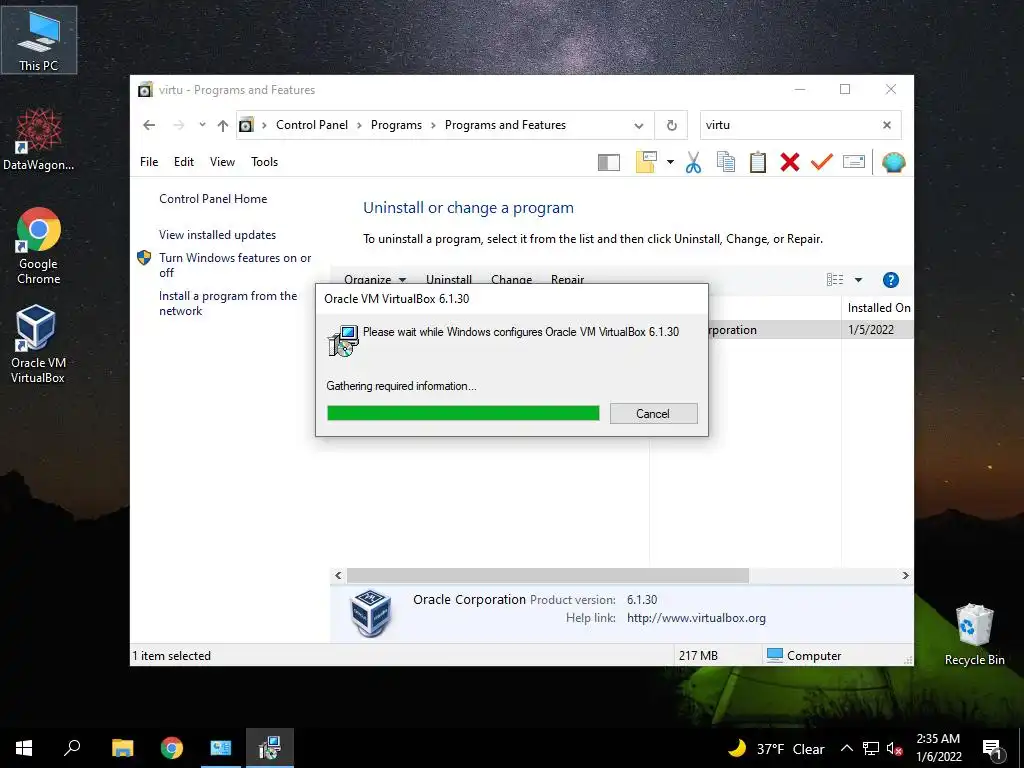
Task: Click the folder Move-to toolbar icon
Action: (x=646, y=162)
